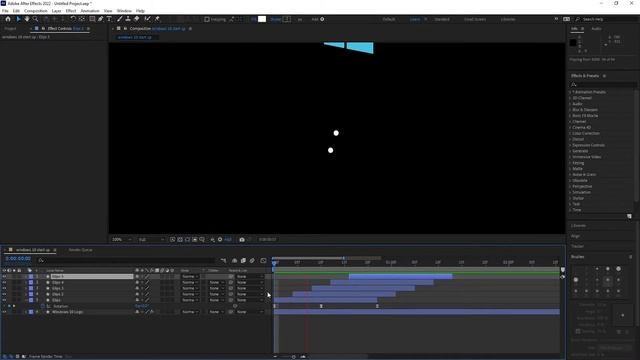The width and height of the screenshot is (640, 360).
Task: Click the white Fill color swatch
Action: coord(262,19)
